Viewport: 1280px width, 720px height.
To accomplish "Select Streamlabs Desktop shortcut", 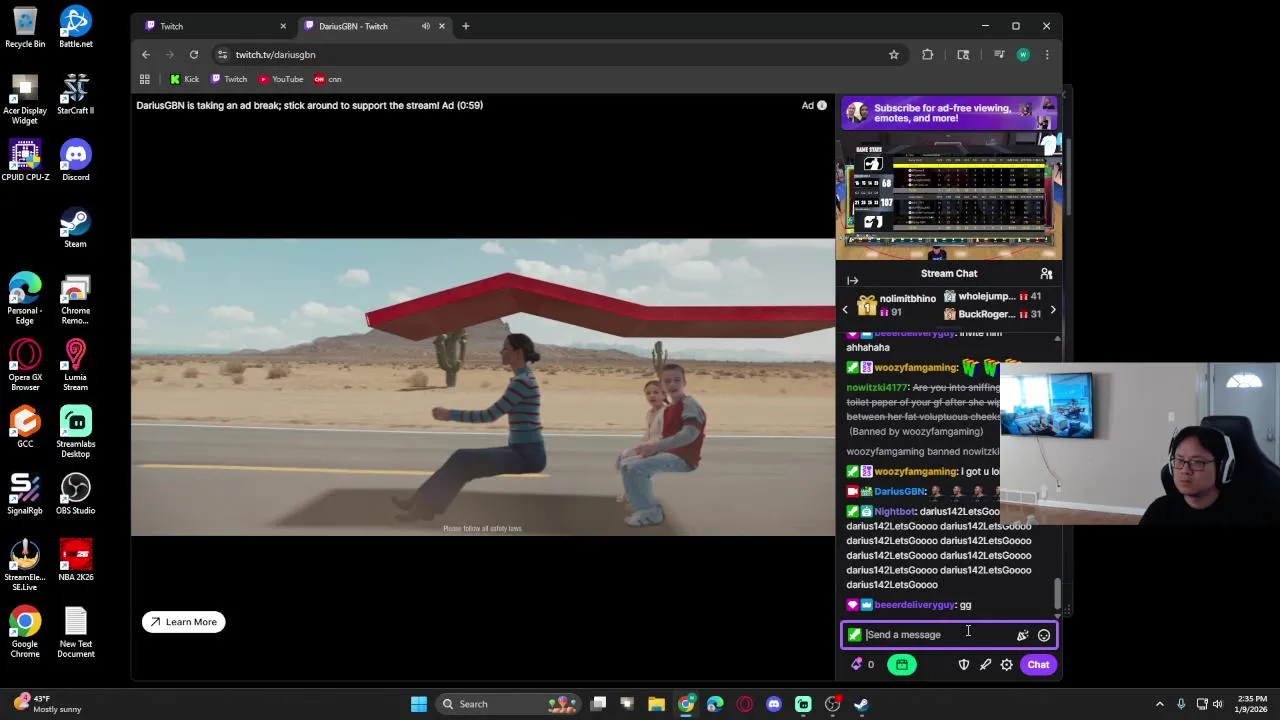I will [76, 432].
